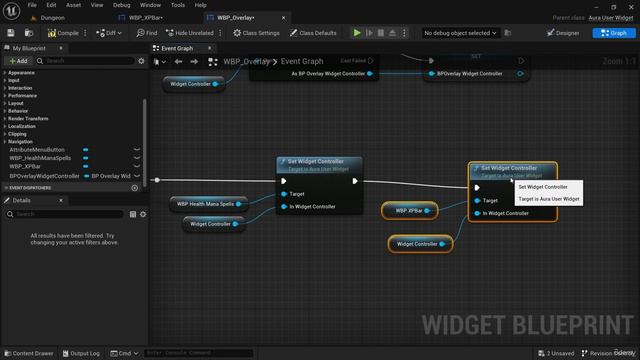Open the Diff dropdown
The width and height of the screenshot is (640, 360).
coord(109,33)
